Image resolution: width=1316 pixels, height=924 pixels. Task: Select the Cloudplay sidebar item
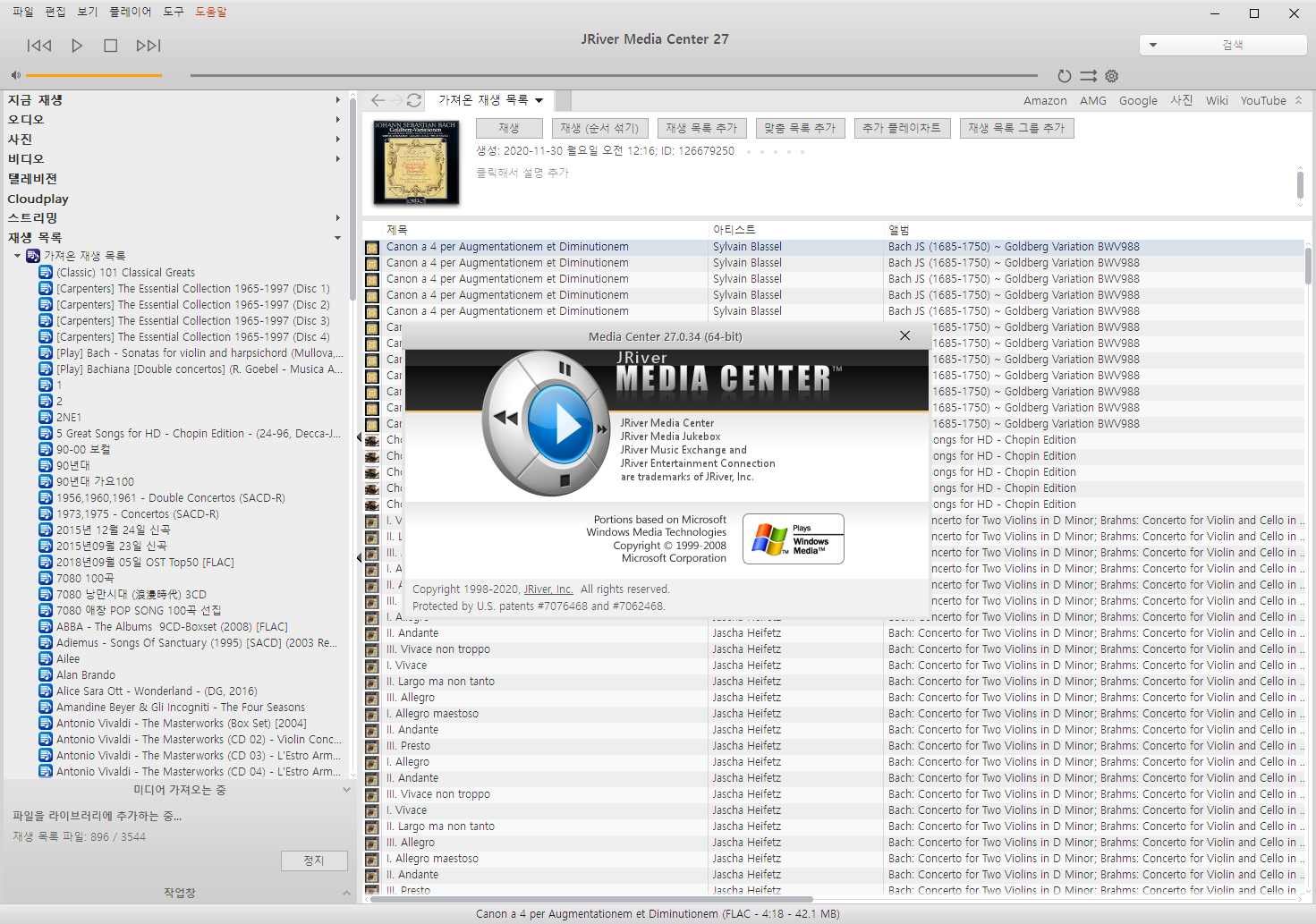[38, 199]
